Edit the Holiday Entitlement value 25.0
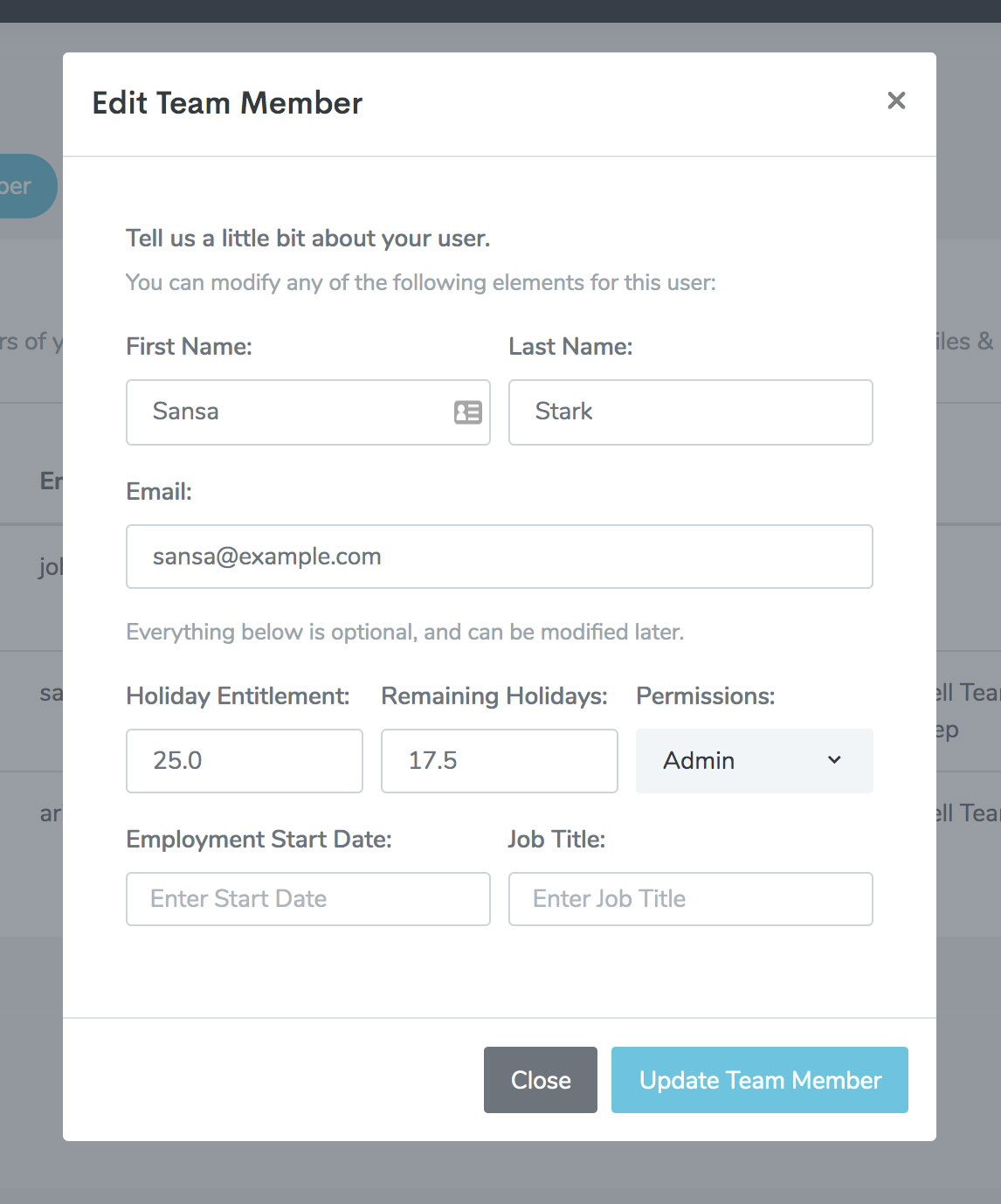The image size is (1001, 1204). (245, 761)
